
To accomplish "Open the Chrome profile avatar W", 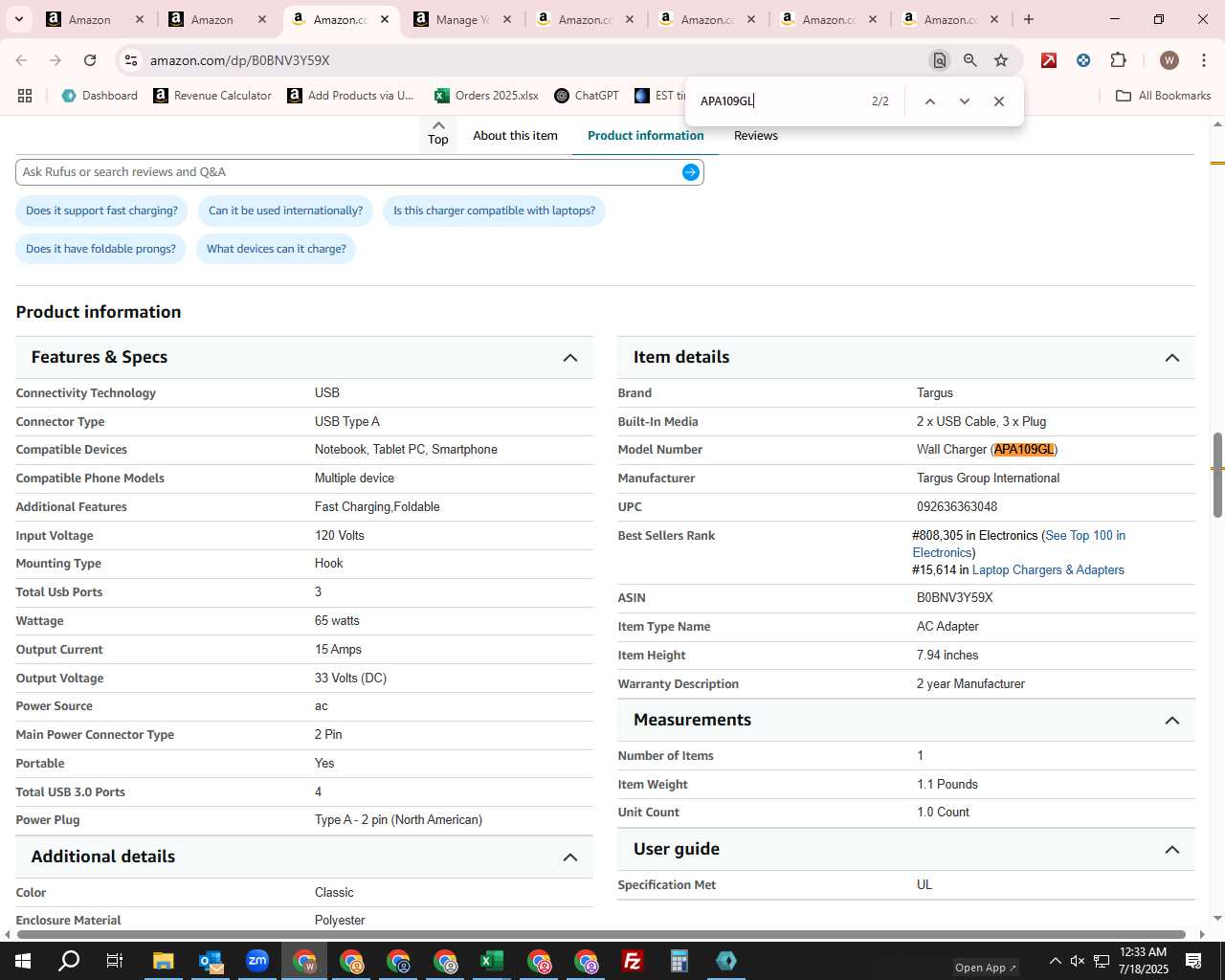I will coord(1169,60).
